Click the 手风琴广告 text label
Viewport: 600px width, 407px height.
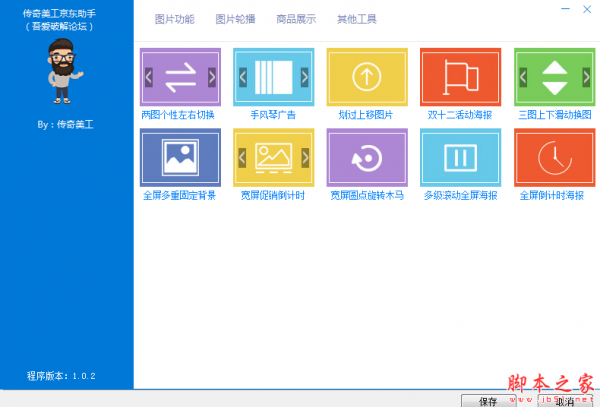(x=273, y=115)
